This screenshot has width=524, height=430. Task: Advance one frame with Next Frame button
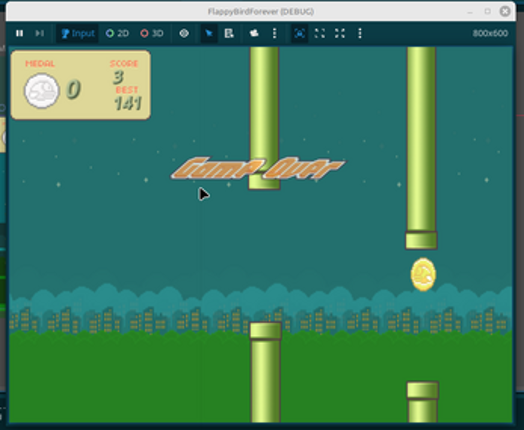(40, 33)
